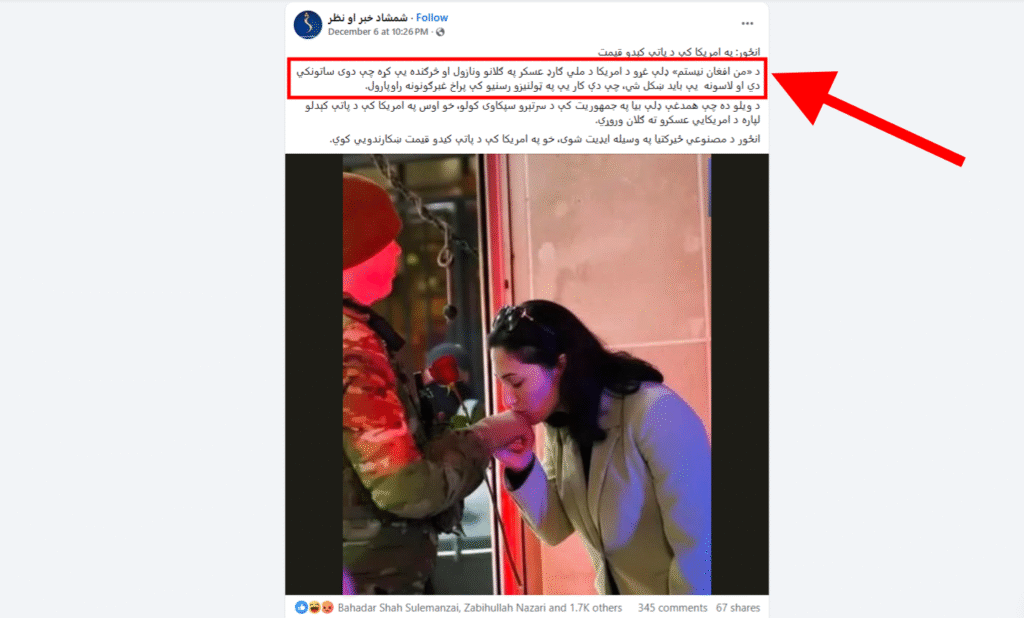
Task: Click the paragraph inside the red box
Action: pyautogui.click(x=528, y=78)
